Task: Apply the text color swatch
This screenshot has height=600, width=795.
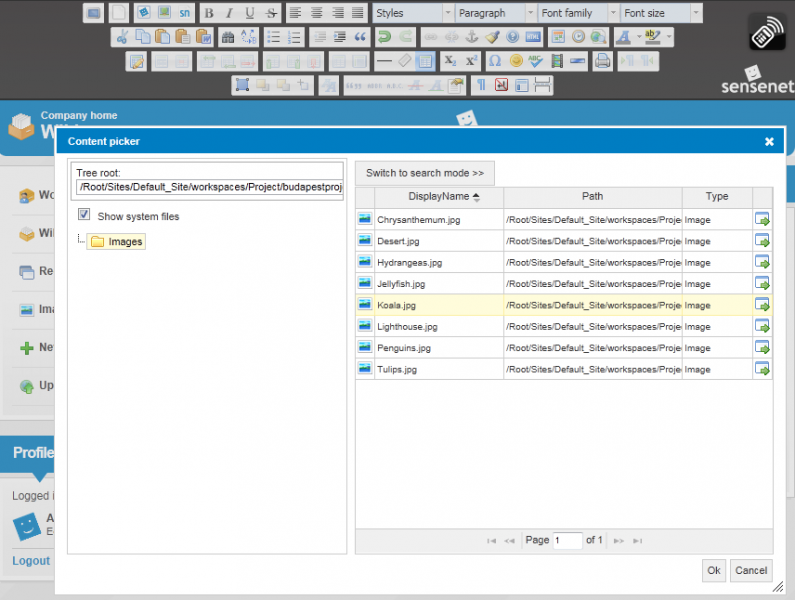Action: click(x=624, y=37)
